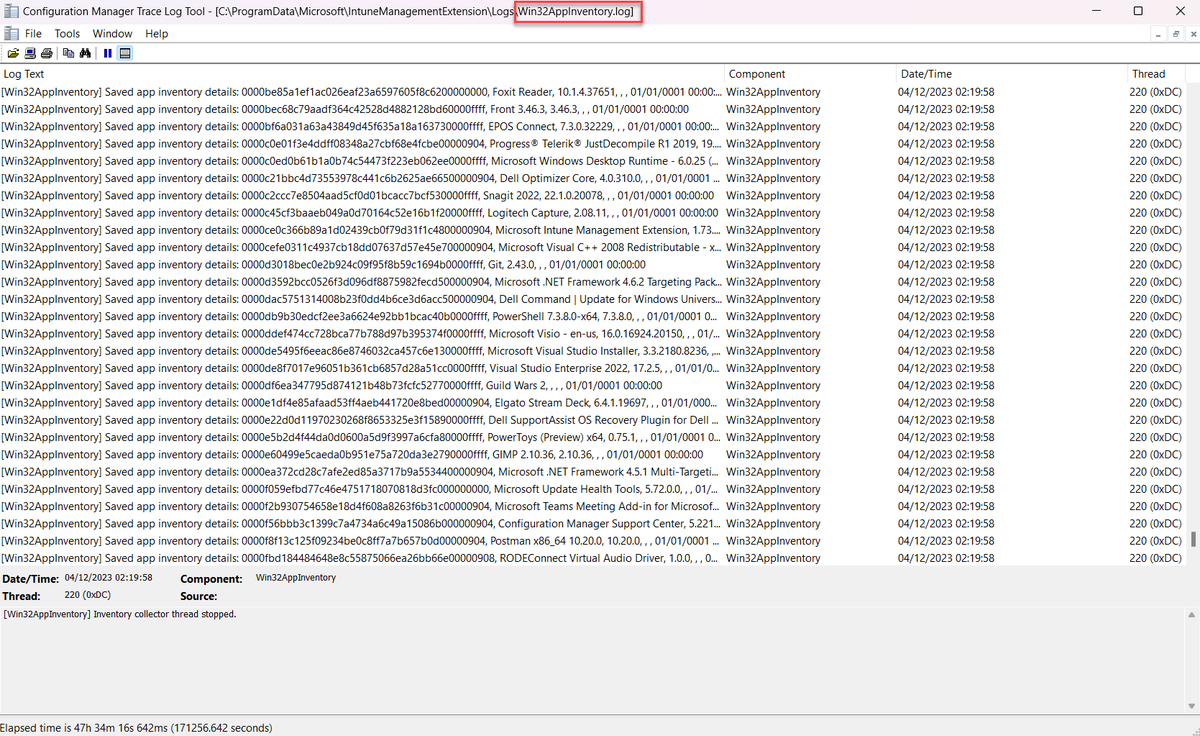
Task: Select the Snagit 2022 log row
Action: [x=594, y=195]
